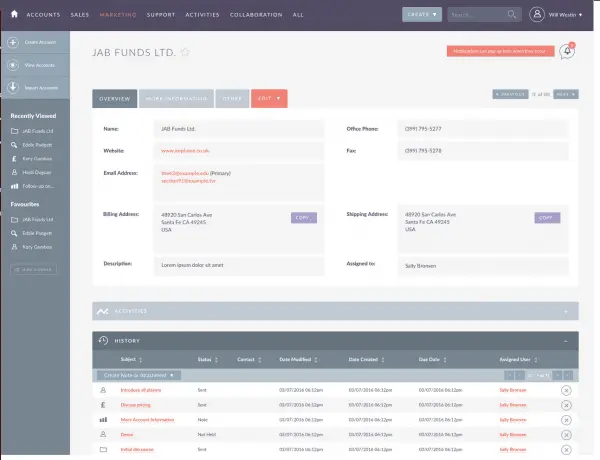
Task: Collapse the History panel
Action: pos(567,341)
